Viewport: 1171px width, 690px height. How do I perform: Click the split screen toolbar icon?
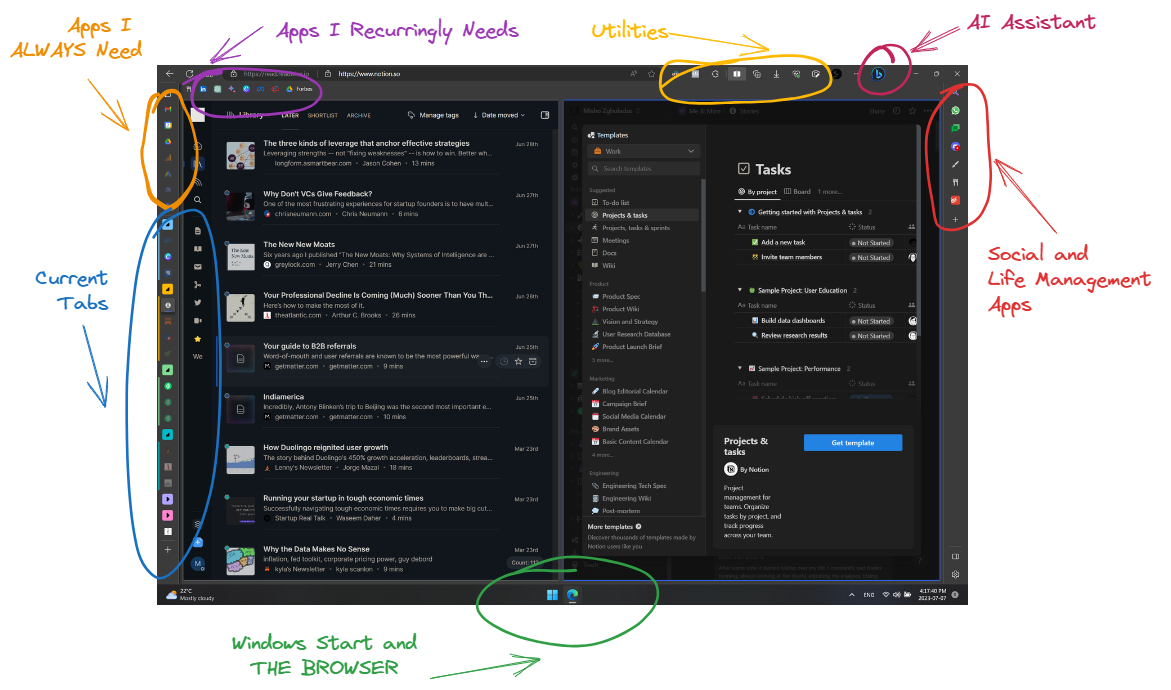pos(736,74)
